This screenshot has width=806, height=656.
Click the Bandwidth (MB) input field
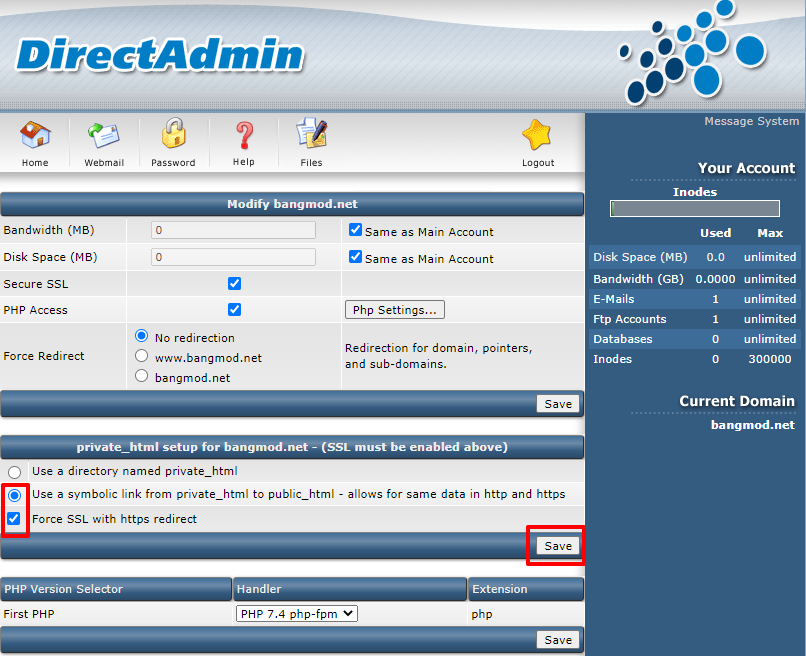(233, 230)
